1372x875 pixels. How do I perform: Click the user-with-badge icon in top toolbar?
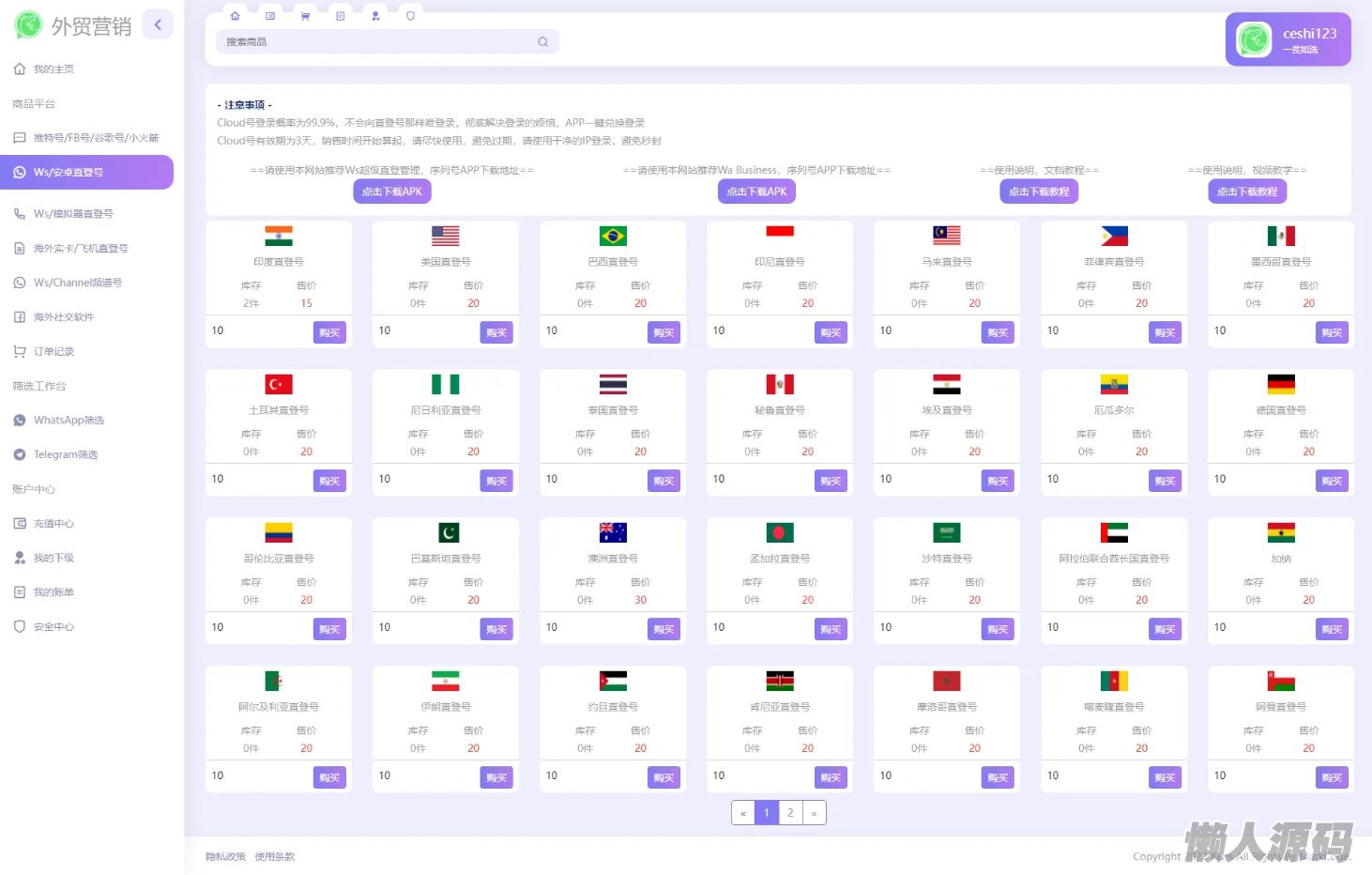(375, 16)
